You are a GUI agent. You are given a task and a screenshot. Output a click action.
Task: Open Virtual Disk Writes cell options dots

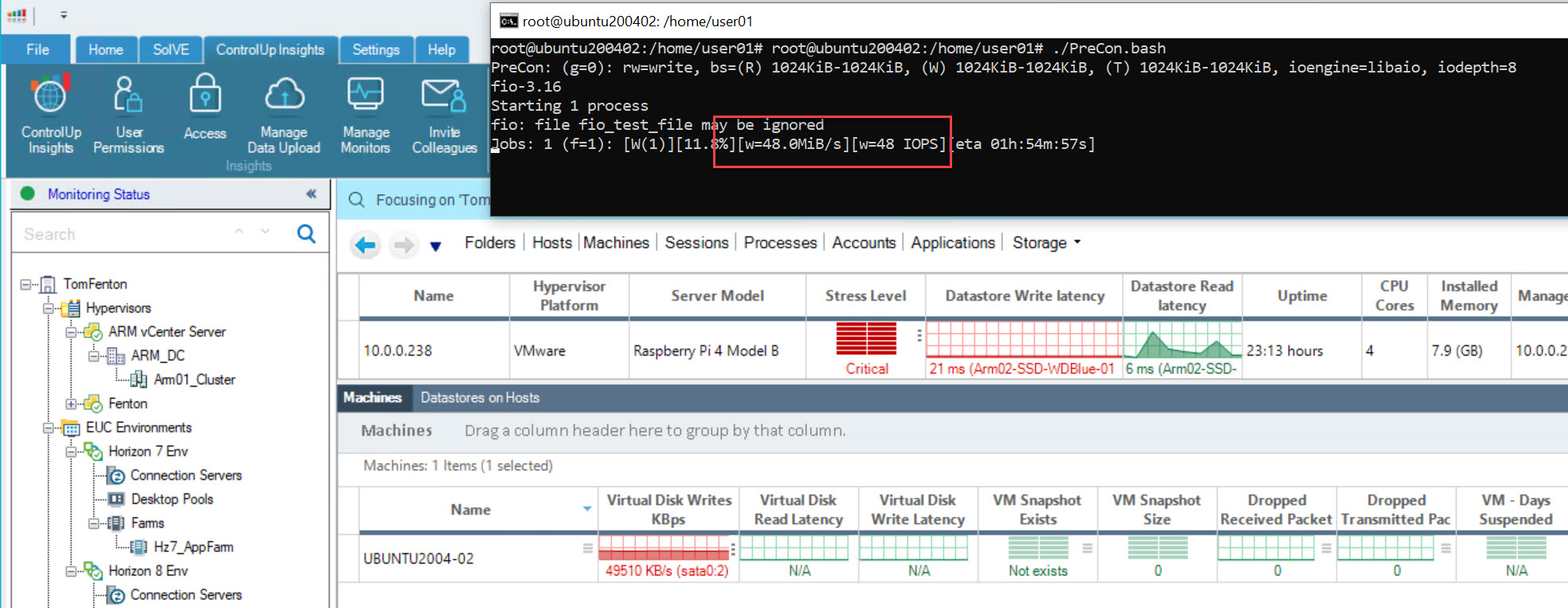(x=733, y=549)
